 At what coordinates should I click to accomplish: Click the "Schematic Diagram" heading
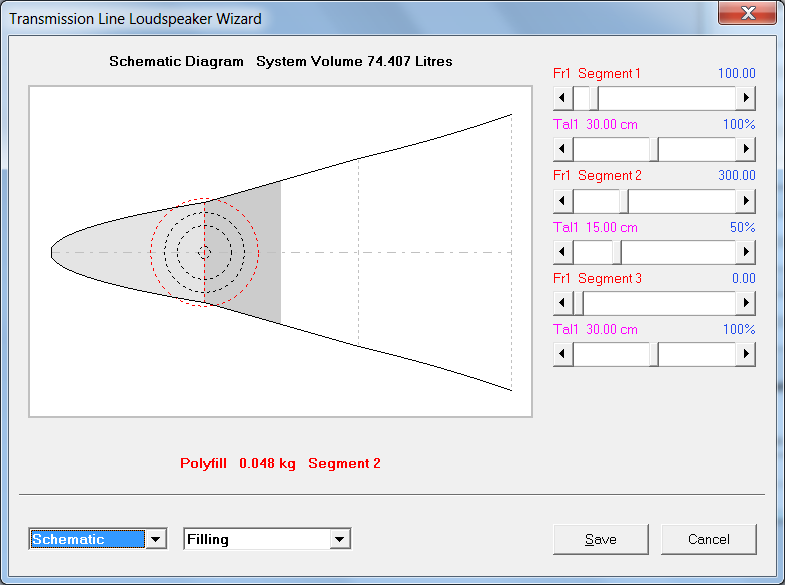click(176, 62)
